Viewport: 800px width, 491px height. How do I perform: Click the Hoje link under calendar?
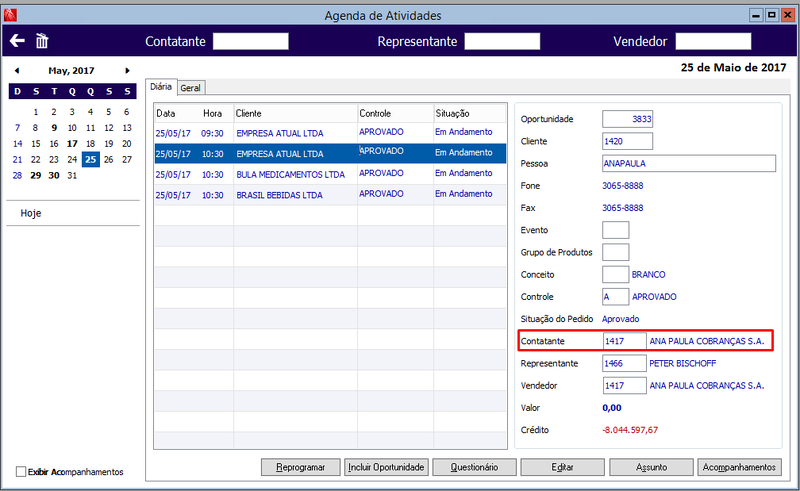click(31, 213)
